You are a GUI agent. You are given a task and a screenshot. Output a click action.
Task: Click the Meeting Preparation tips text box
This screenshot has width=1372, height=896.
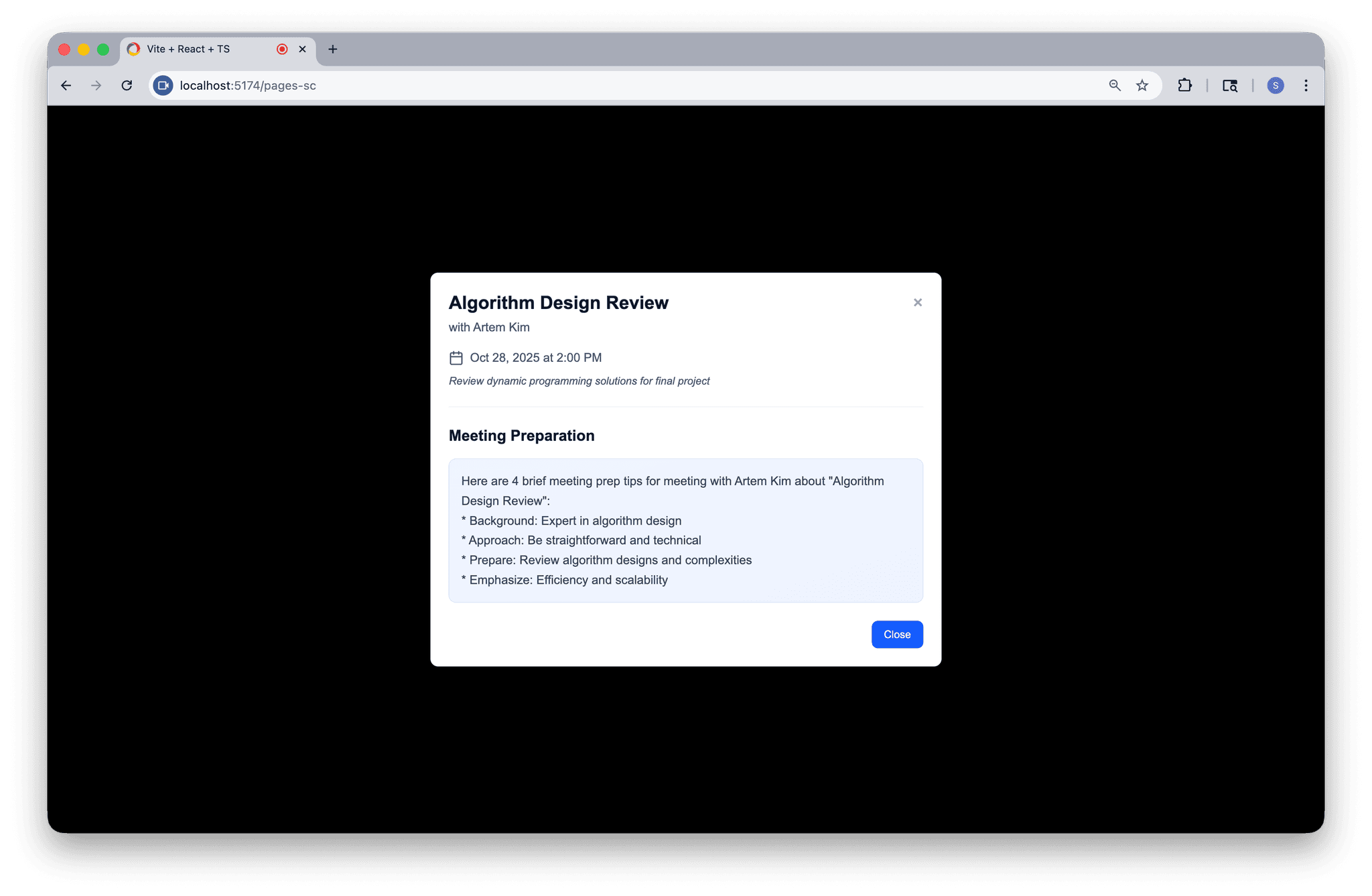point(685,530)
